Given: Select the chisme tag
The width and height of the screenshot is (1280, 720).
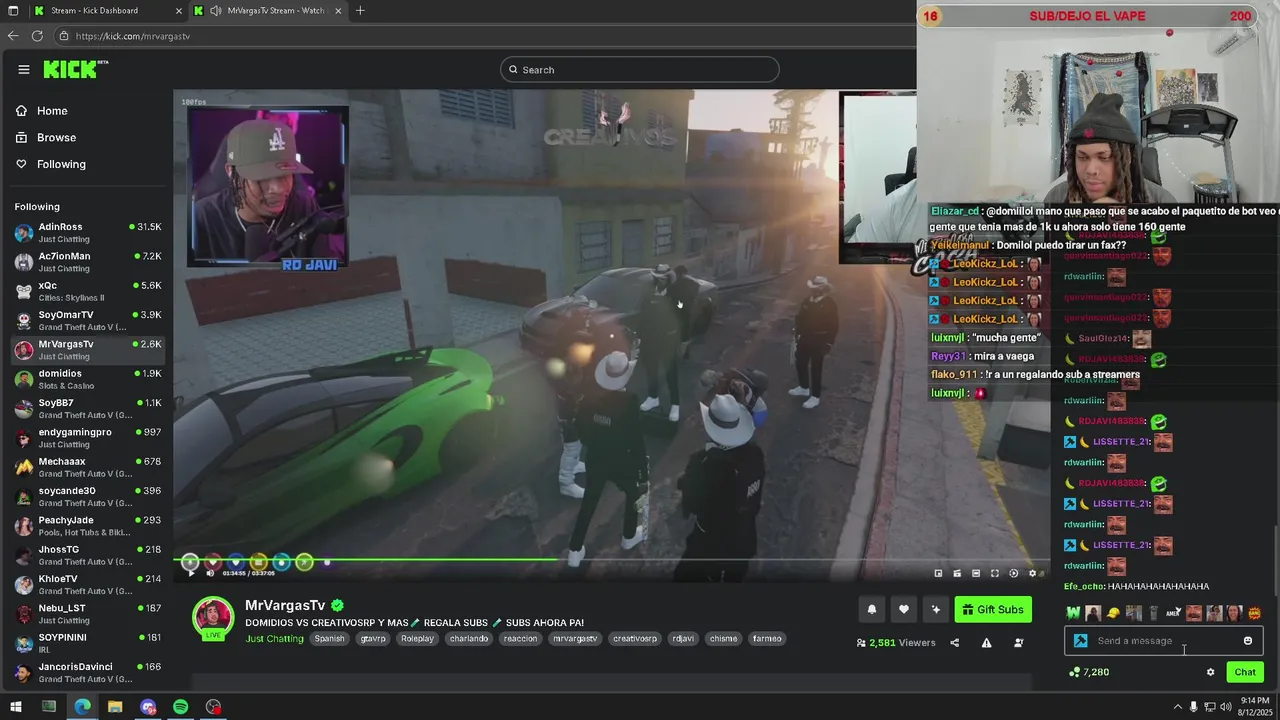Looking at the screenshot, I should pyautogui.click(x=724, y=638).
